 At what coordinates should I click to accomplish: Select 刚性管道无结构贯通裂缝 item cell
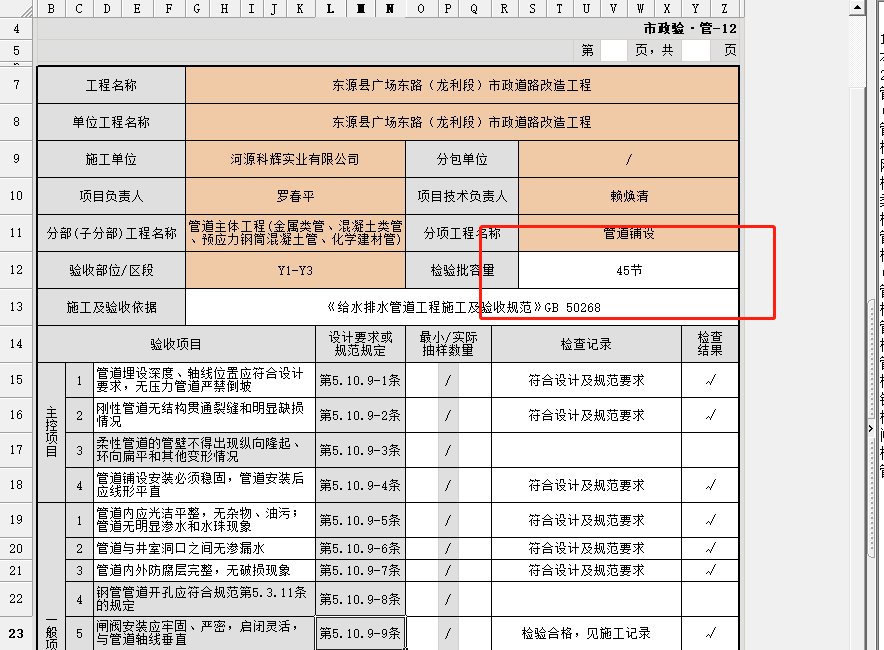click(204, 415)
